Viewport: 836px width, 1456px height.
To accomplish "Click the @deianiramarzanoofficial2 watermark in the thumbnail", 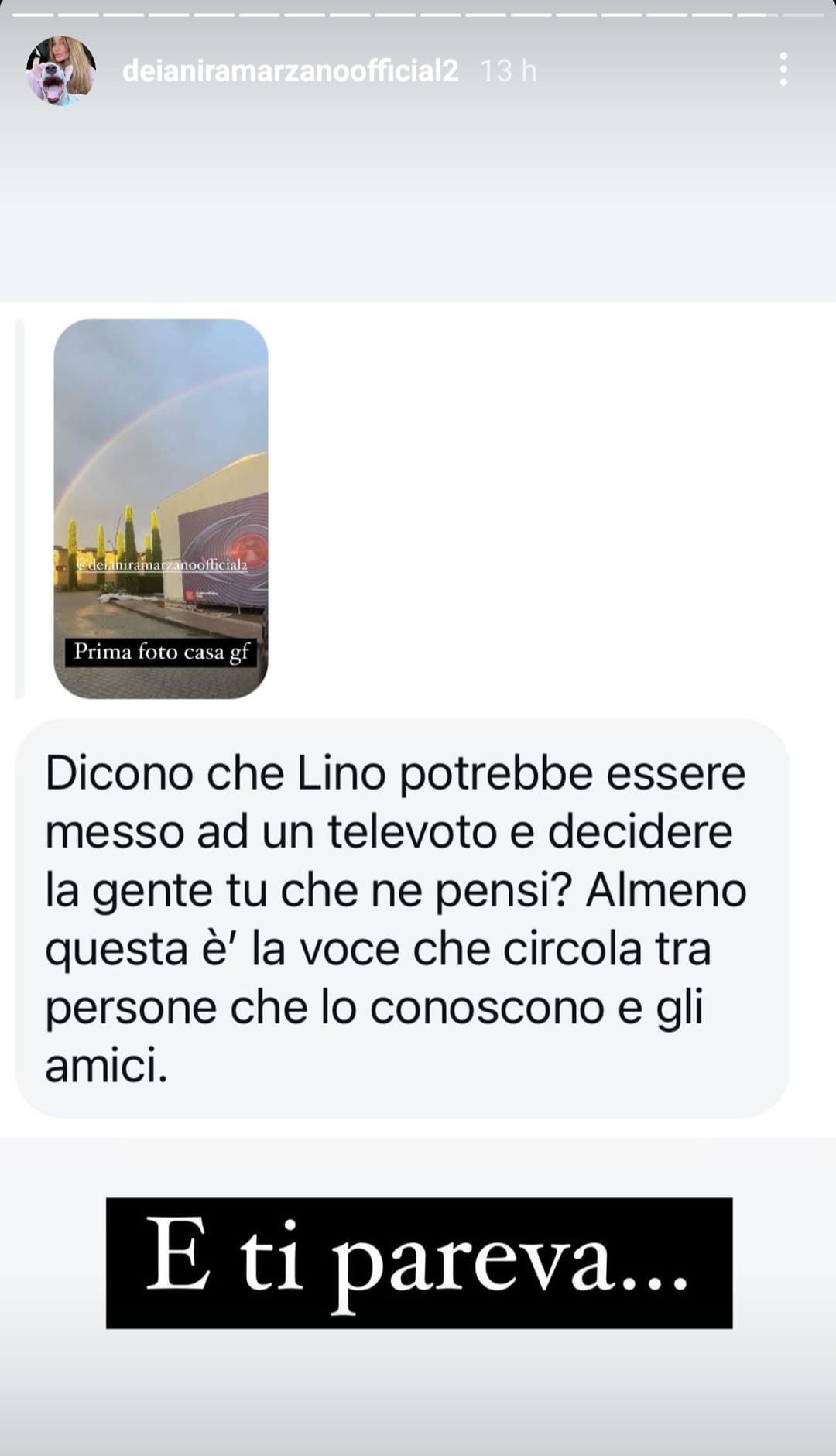I will coord(160,564).
